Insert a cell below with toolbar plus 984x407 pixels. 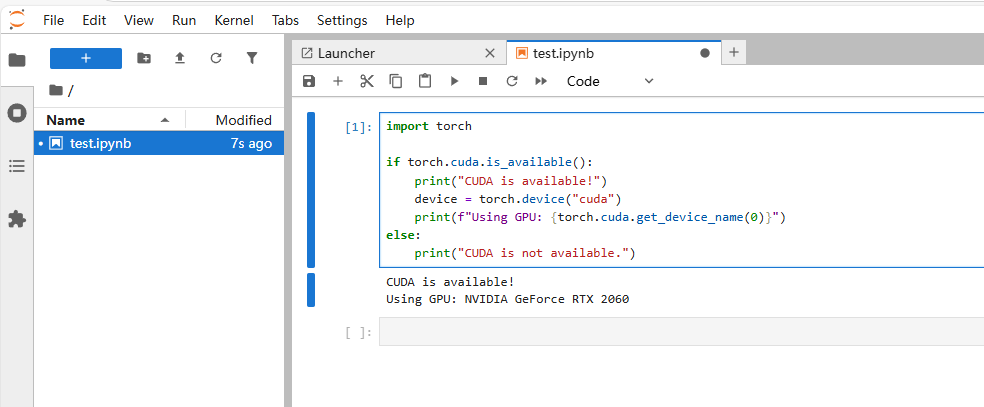pyautogui.click(x=338, y=81)
